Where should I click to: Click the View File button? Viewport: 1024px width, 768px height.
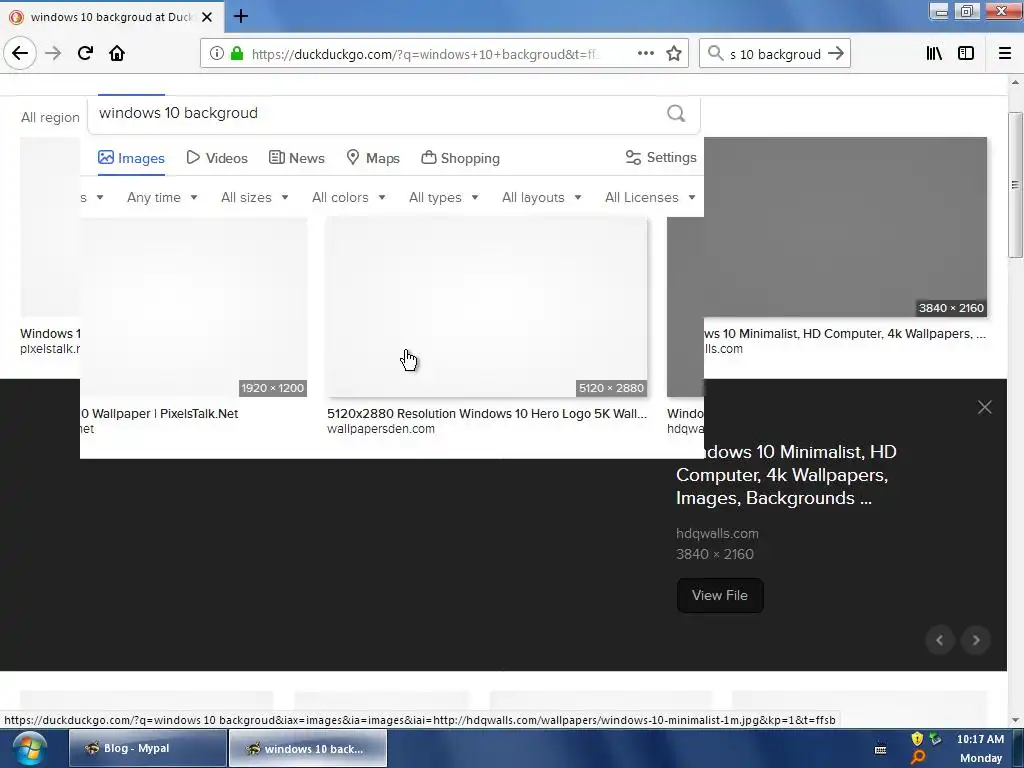point(720,596)
